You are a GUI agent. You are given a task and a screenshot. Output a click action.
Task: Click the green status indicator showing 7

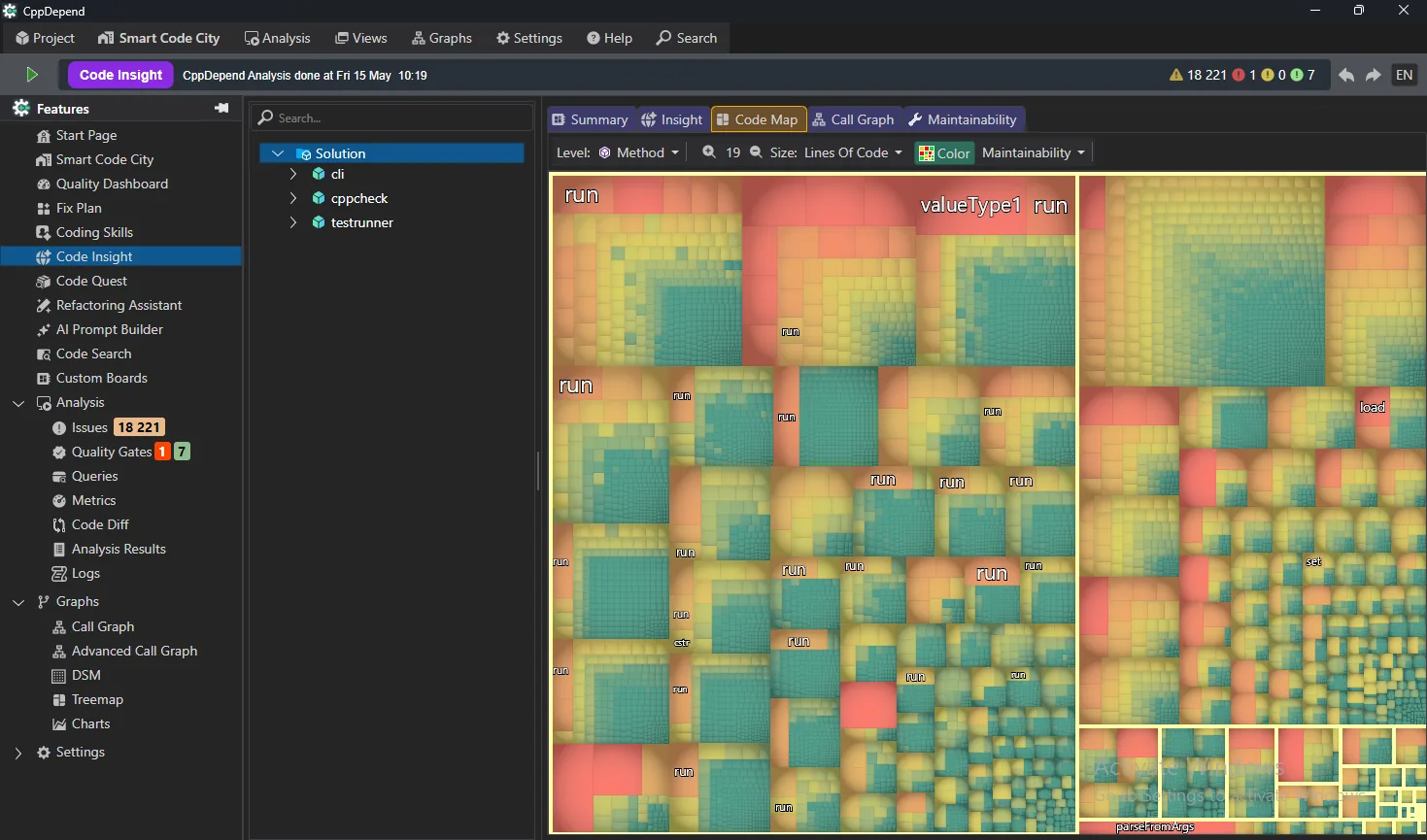point(1297,75)
